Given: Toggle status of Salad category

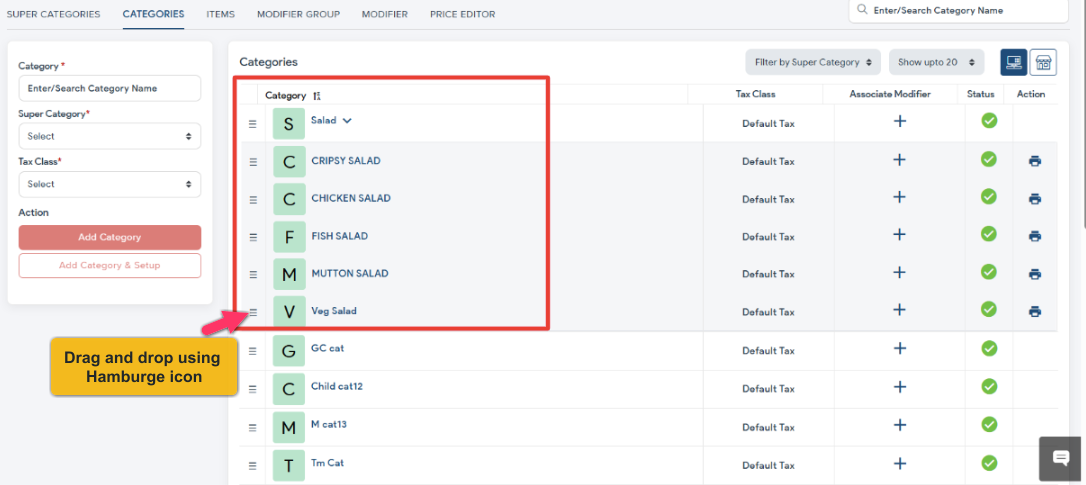Looking at the screenshot, I should (989, 121).
